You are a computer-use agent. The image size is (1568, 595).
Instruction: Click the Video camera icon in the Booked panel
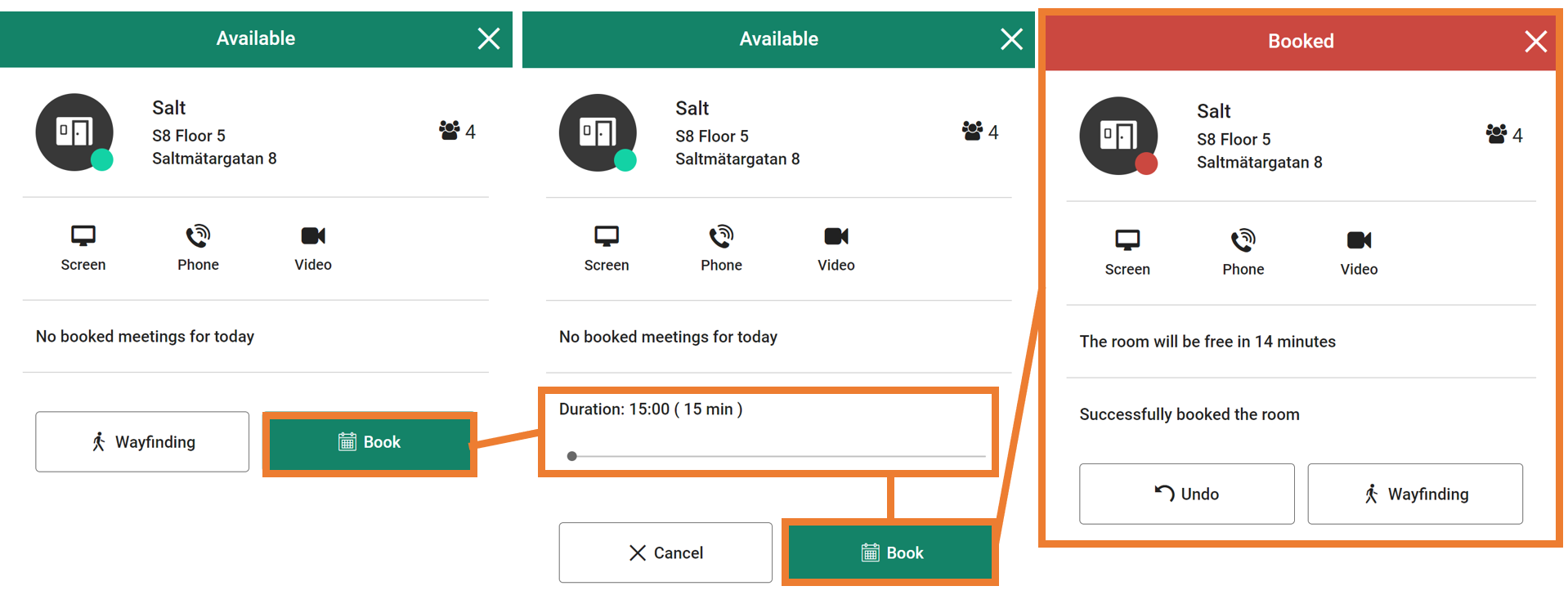(x=1359, y=240)
